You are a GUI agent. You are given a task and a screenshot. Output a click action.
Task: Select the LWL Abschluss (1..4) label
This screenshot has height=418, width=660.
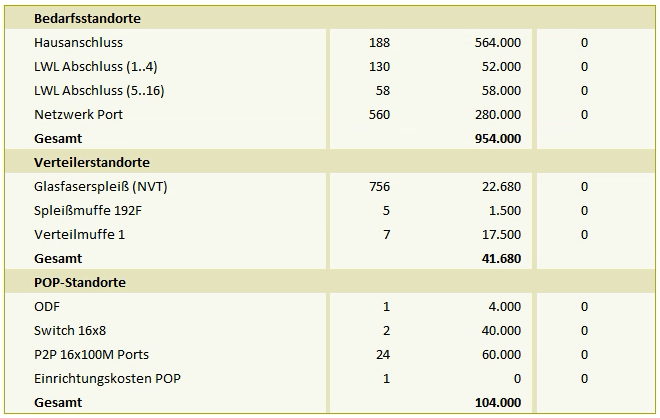point(96,67)
